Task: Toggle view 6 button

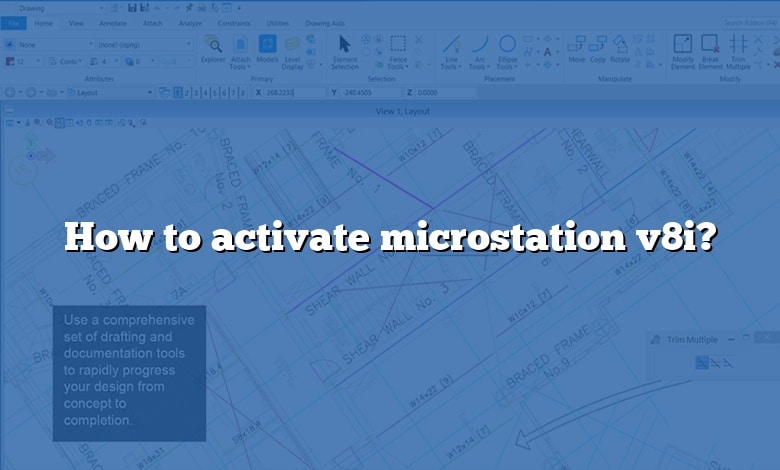Action: (x=224, y=93)
